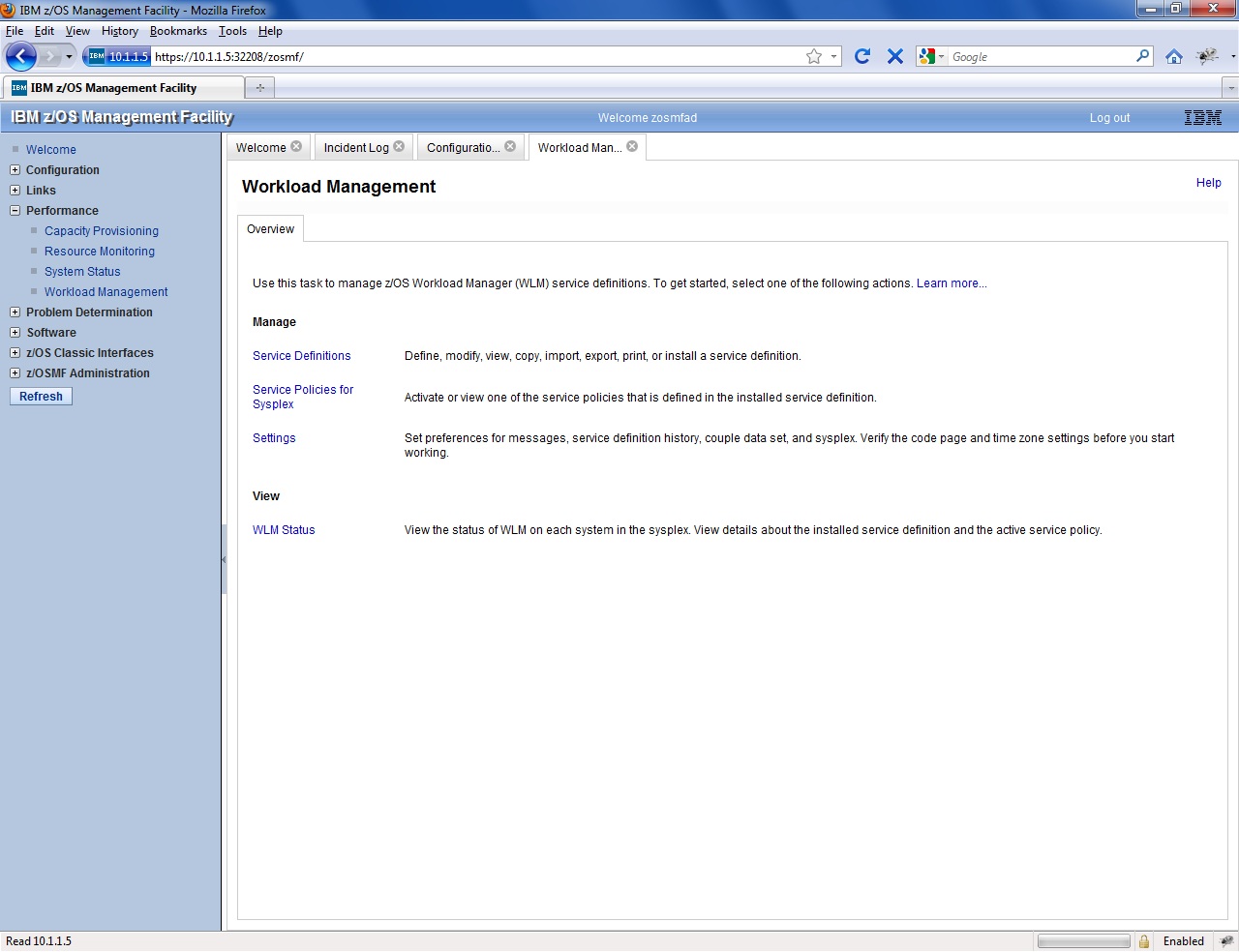
Task: Open Welcome in the navigation tree
Action: coord(51,150)
